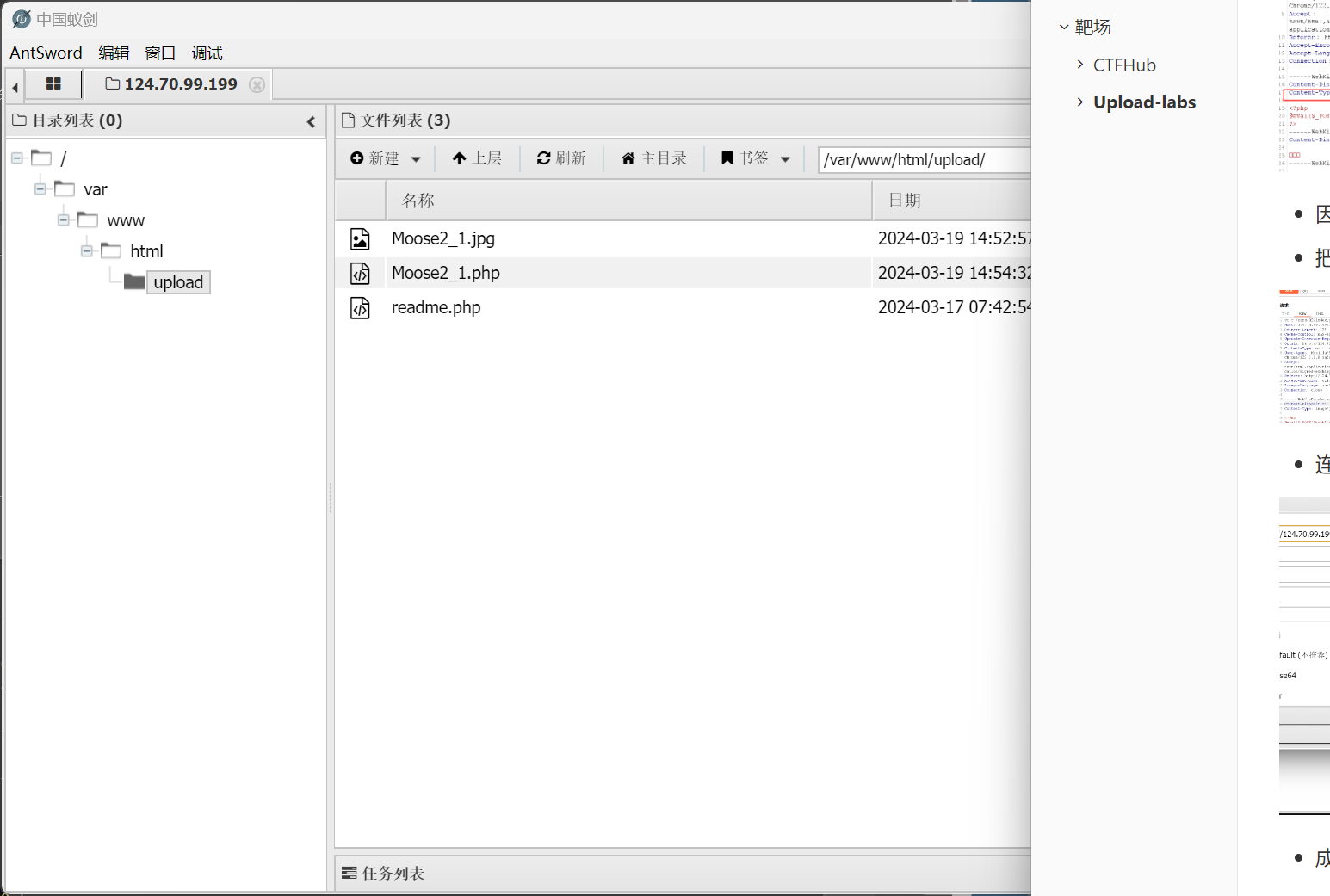Open the 编辑 menu
Viewport: 1330px width, 896px height.
pyautogui.click(x=114, y=53)
